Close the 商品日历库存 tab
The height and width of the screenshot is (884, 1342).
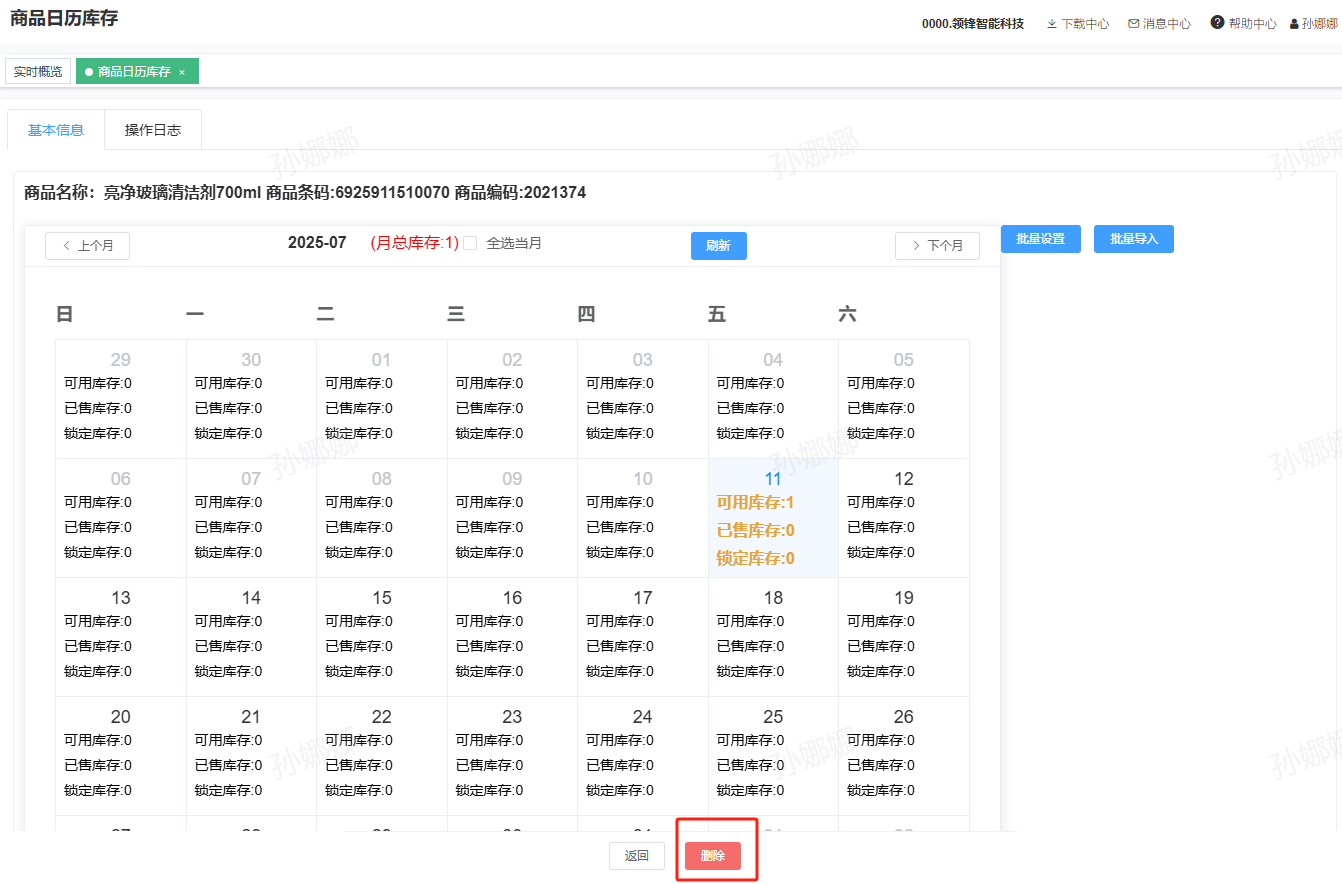(x=182, y=72)
